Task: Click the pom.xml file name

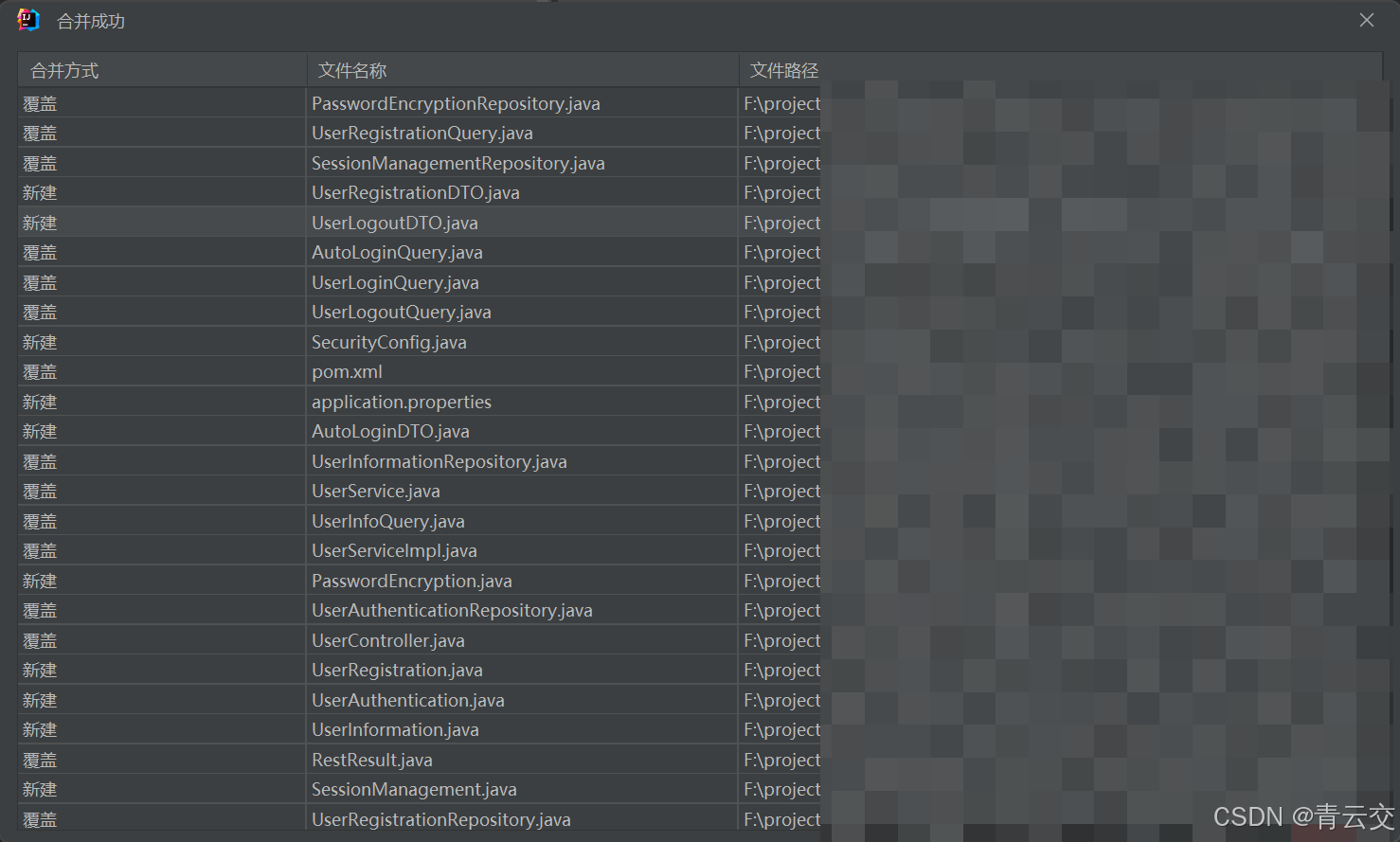Action: pos(348,372)
